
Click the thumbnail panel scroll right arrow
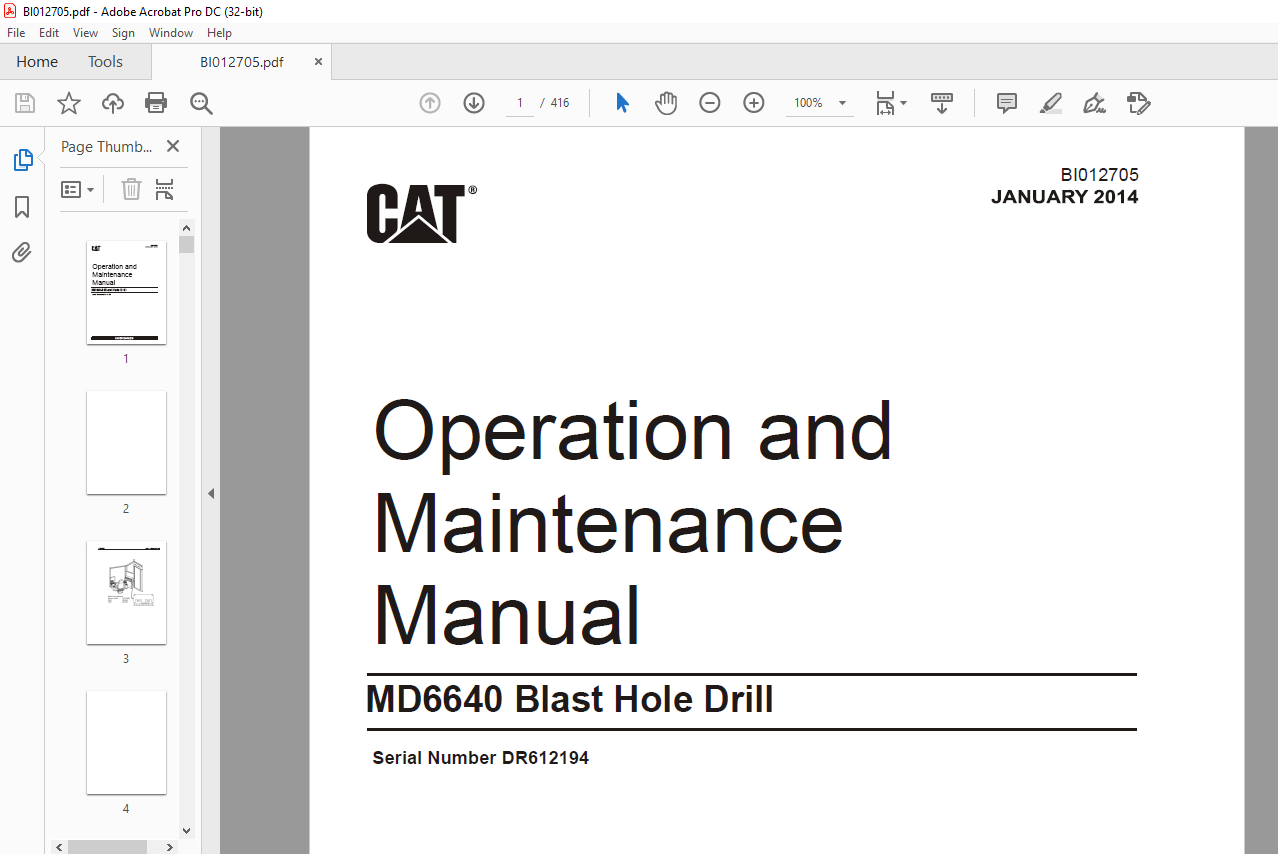pos(172,846)
